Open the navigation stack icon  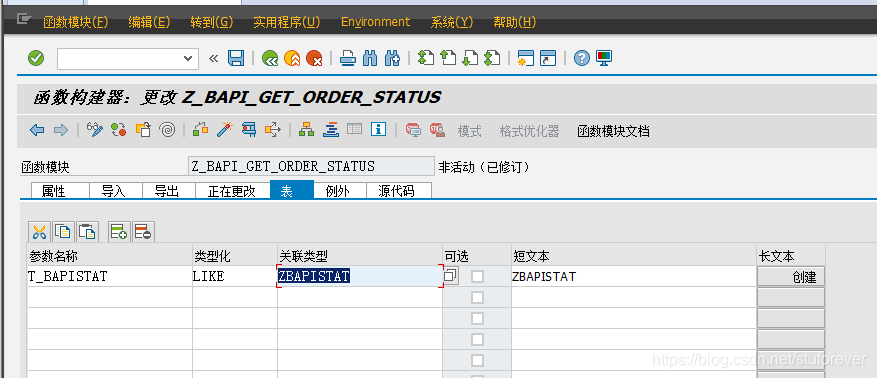(331, 130)
